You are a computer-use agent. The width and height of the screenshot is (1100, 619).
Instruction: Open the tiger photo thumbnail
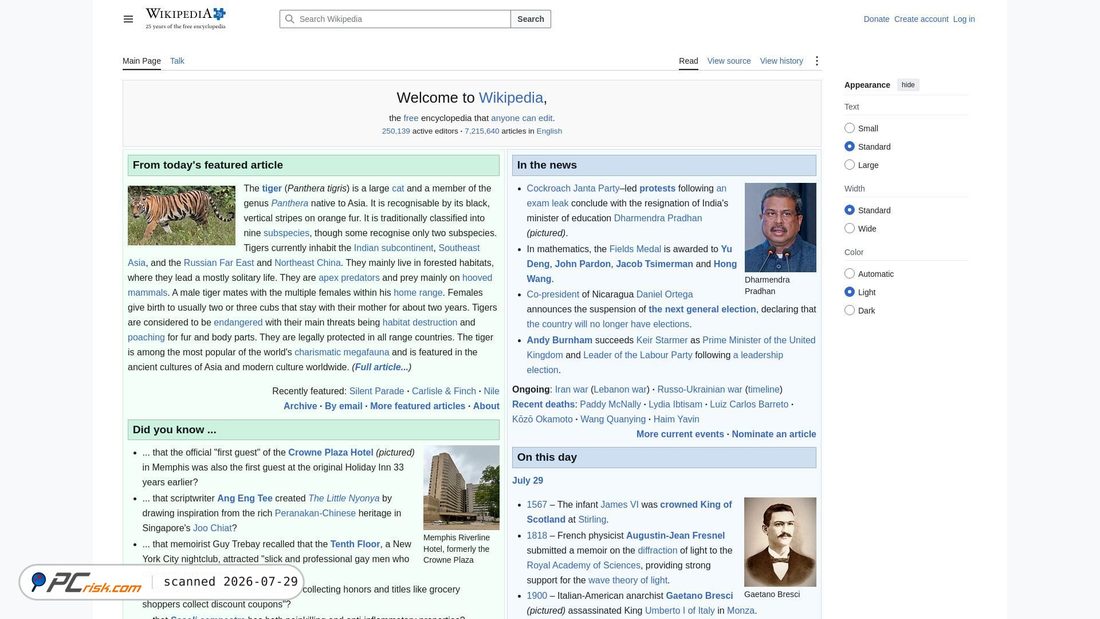(x=182, y=215)
